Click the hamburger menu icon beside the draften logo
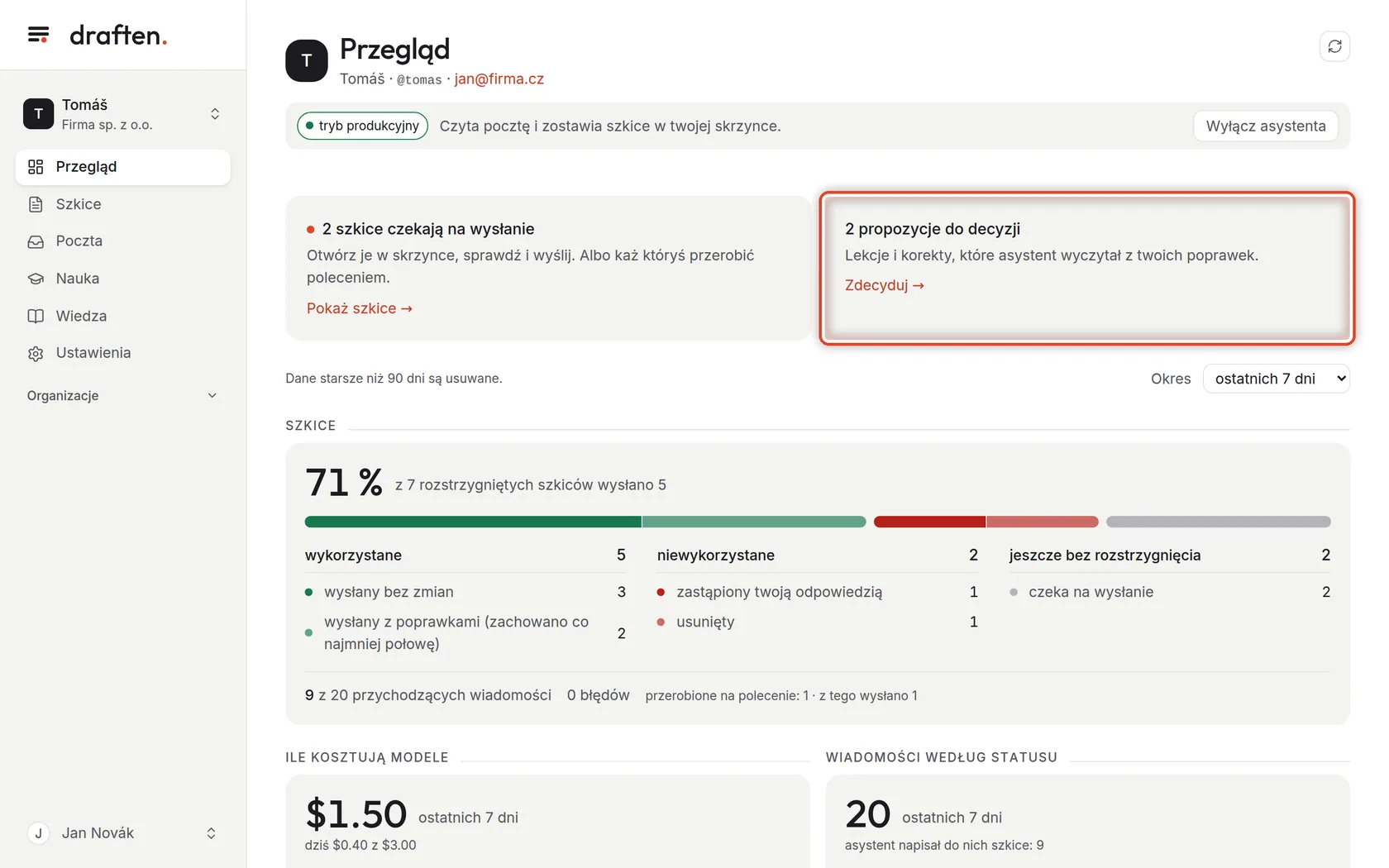Viewport: 1389px width, 868px height. click(38, 35)
